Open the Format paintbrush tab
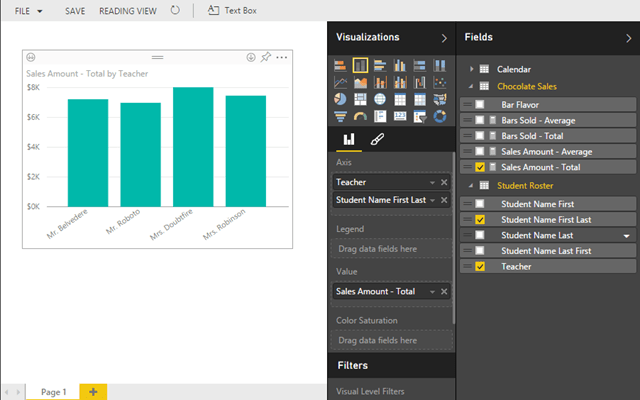This screenshot has width=640, height=400. [x=377, y=141]
